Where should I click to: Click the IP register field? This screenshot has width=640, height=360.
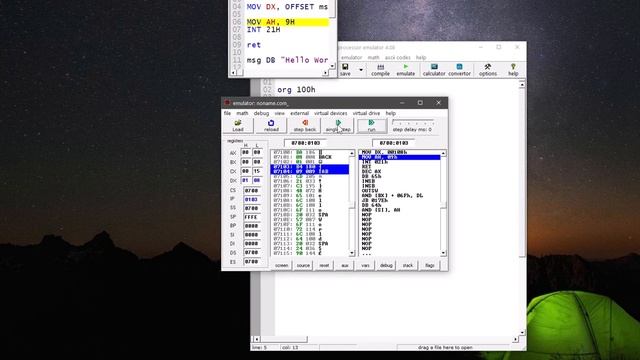pos(251,199)
